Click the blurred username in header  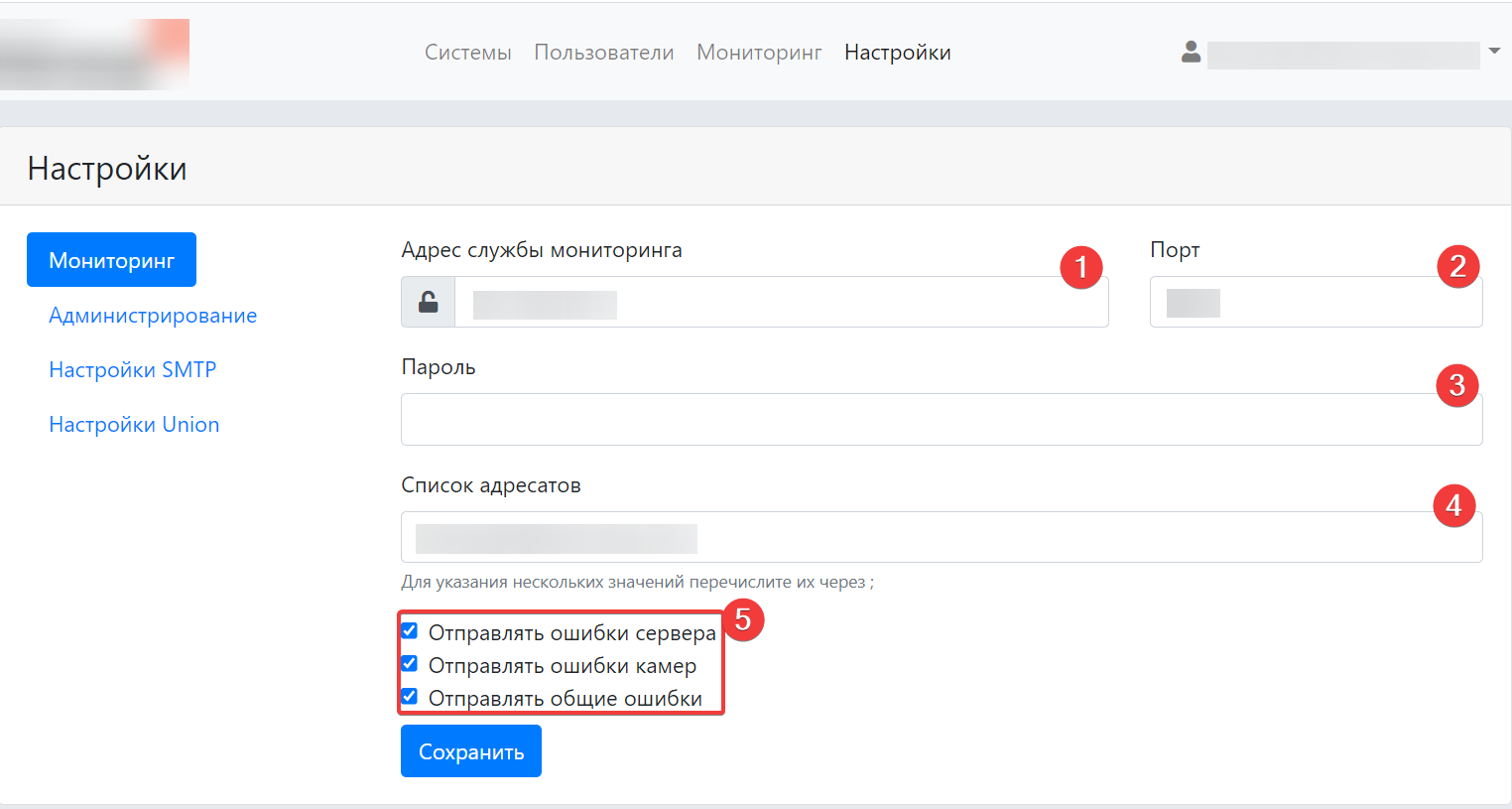[x=1343, y=55]
